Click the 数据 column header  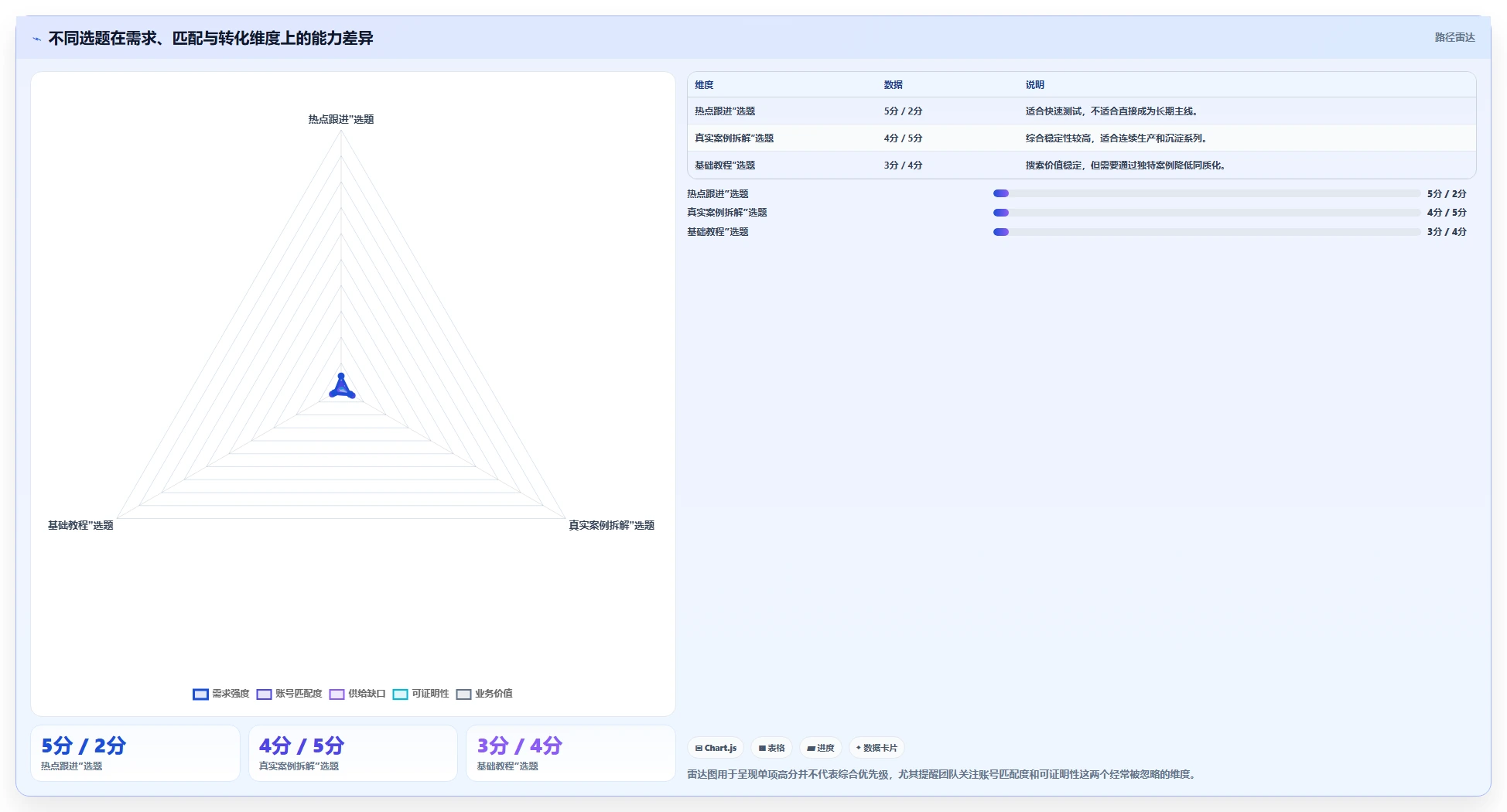[894, 85]
